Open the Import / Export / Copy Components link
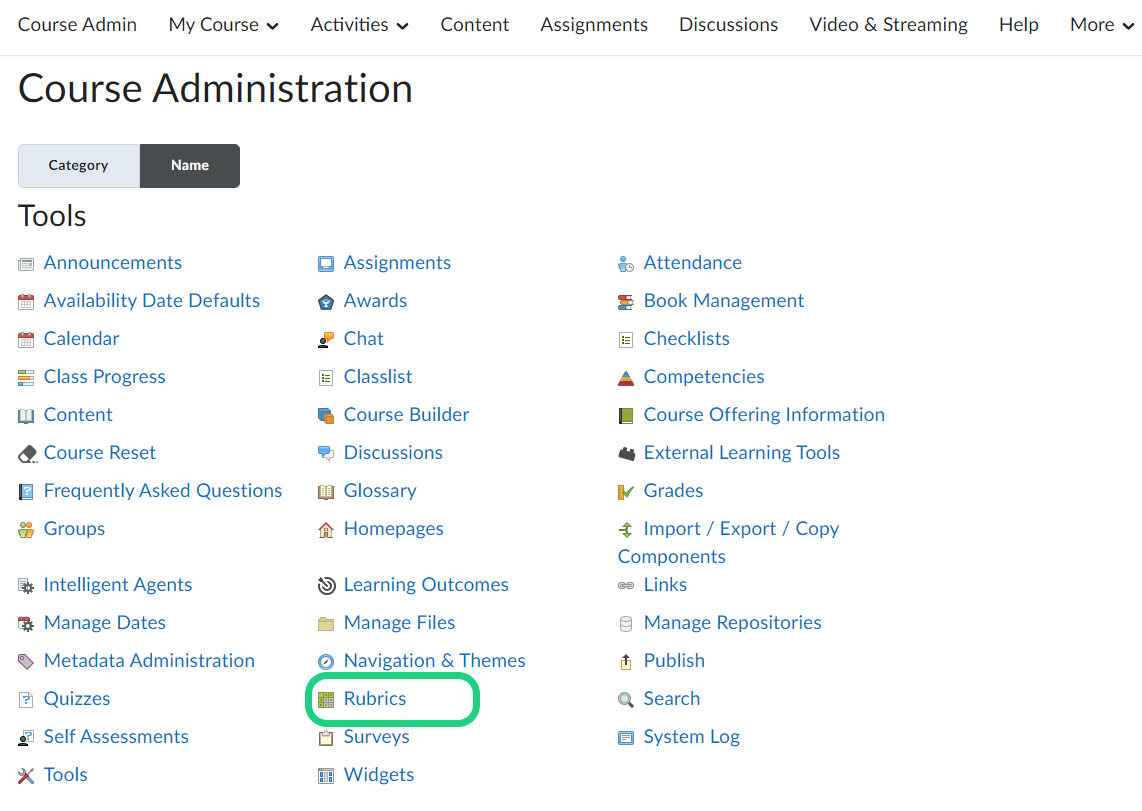 click(x=740, y=529)
